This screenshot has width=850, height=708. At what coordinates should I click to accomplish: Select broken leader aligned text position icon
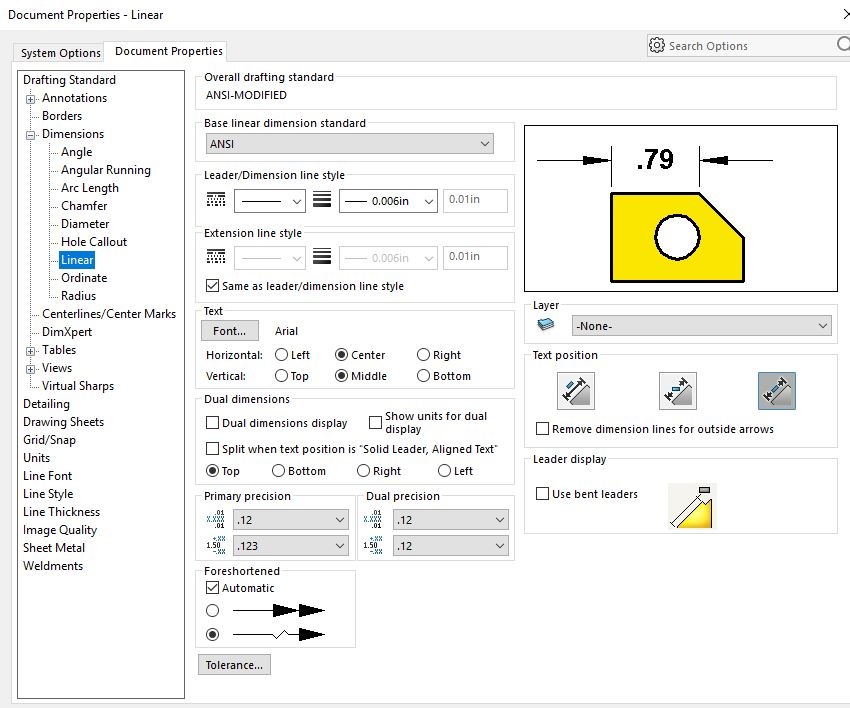[776, 391]
